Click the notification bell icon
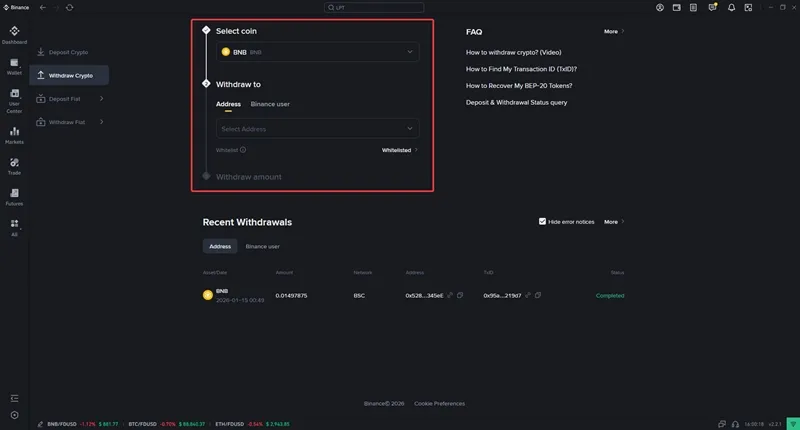The height and width of the screenshot is (430, 800). point(732,7)
